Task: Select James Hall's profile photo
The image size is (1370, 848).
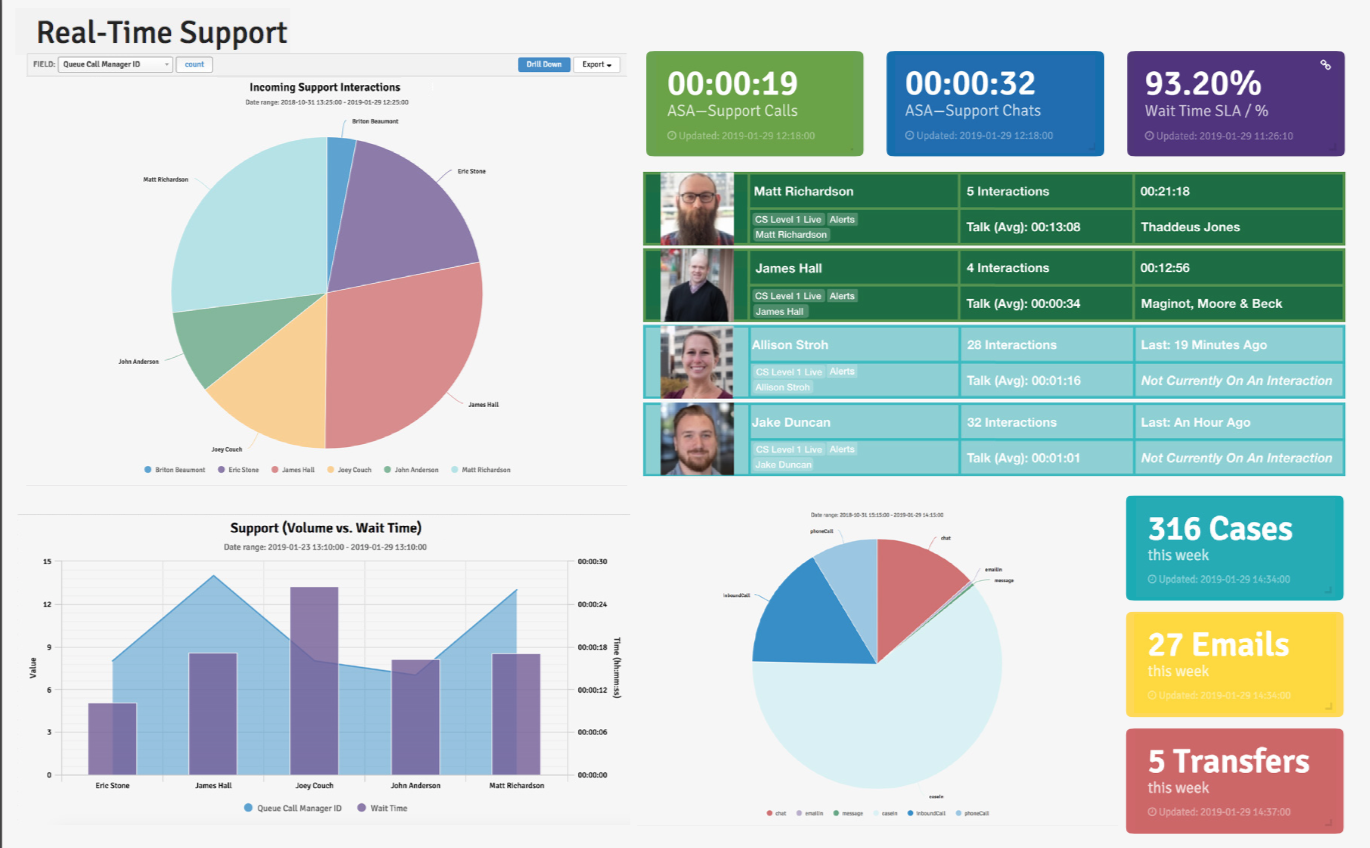Action: click(697, 286)
